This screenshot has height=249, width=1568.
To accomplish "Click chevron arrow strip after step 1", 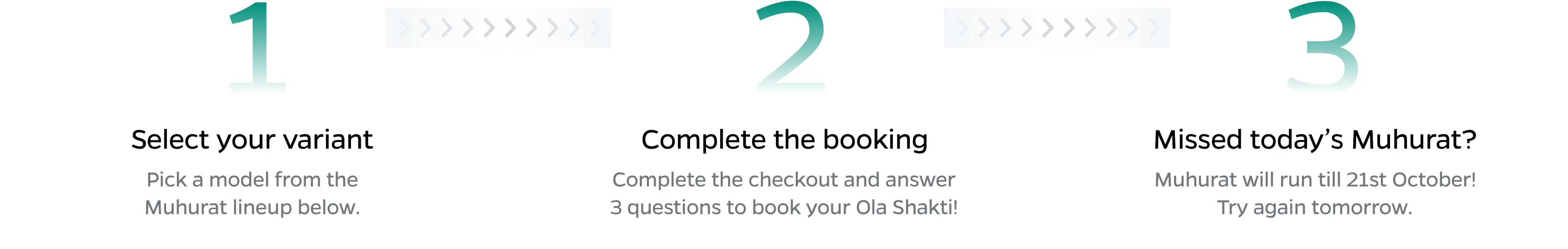I will [498, 28].
